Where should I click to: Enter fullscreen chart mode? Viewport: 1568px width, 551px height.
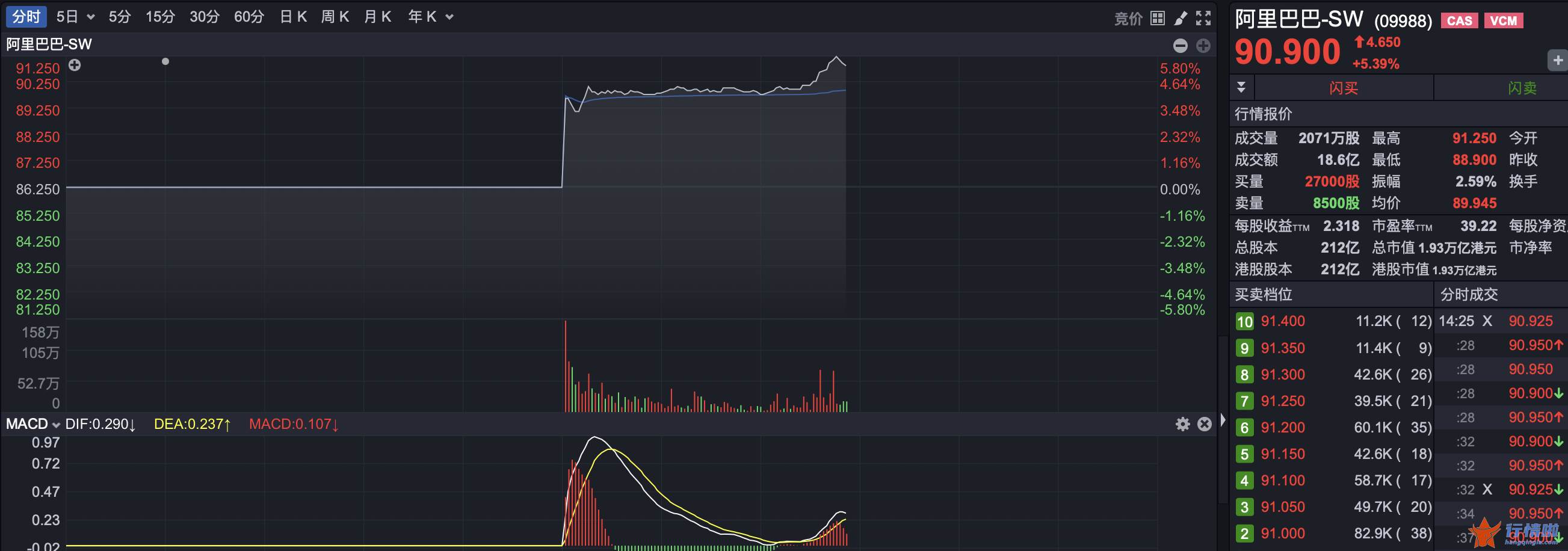click(1203, 18)
